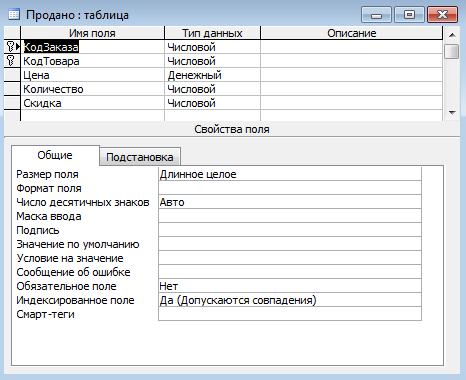Click the Смарт-теги value box
The image size is (466, 380).
click(x=290, y=314)
